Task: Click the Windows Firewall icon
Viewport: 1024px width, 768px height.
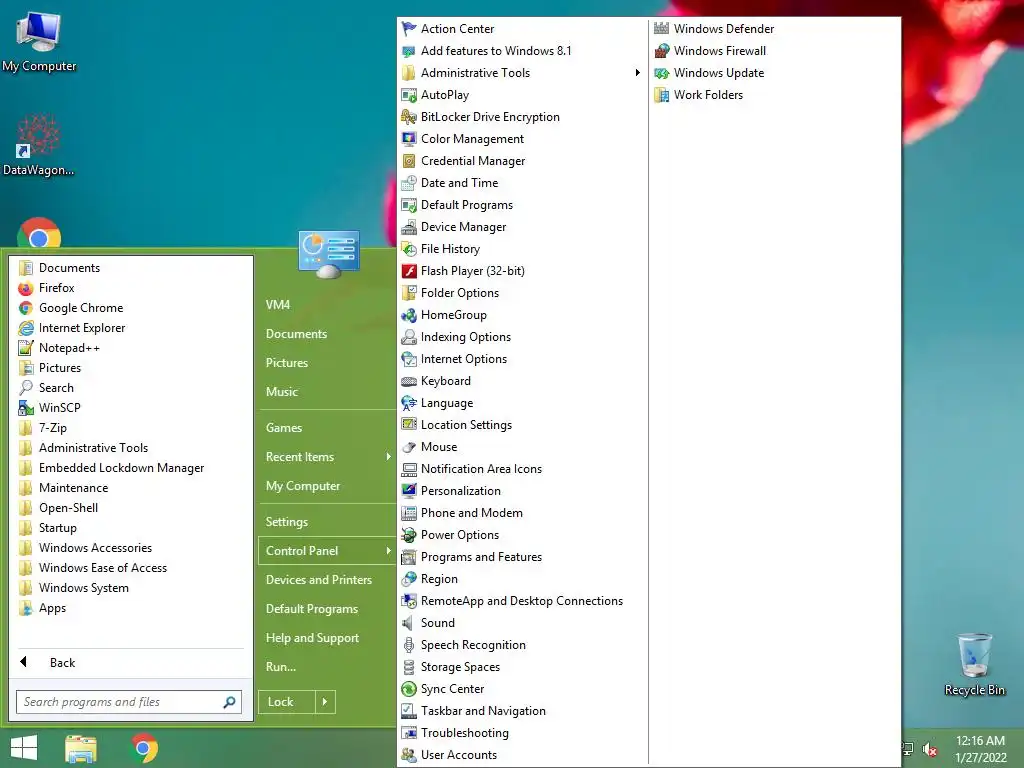Action: [662, 51]
